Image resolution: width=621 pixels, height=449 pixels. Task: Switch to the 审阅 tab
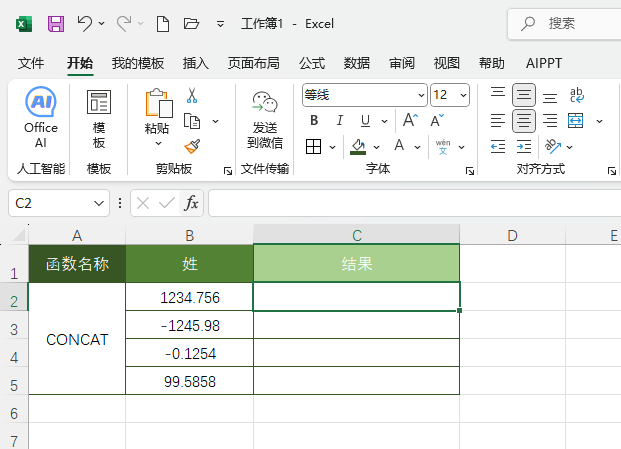click(x=402, y=63)
